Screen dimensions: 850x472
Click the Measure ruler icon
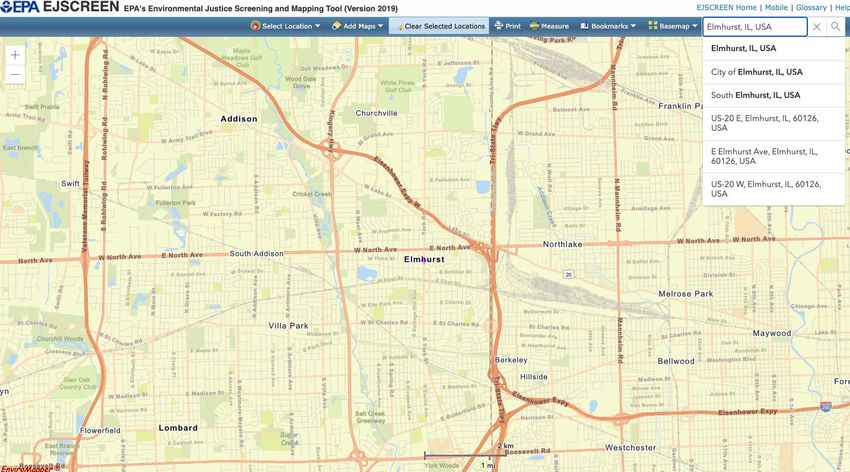[534, 26]
